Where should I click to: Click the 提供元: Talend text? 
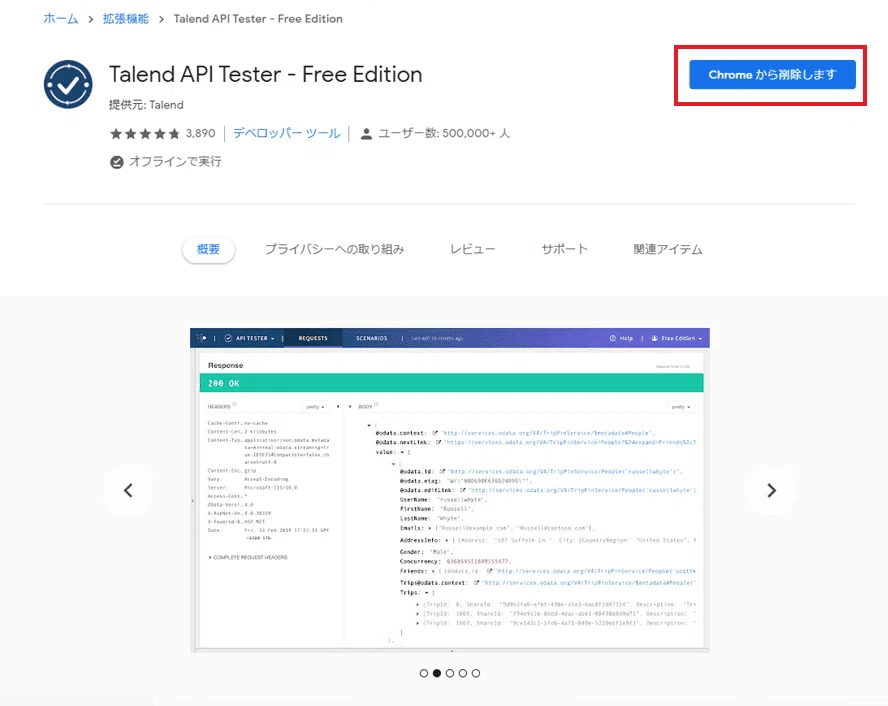[x=146, y=105]
